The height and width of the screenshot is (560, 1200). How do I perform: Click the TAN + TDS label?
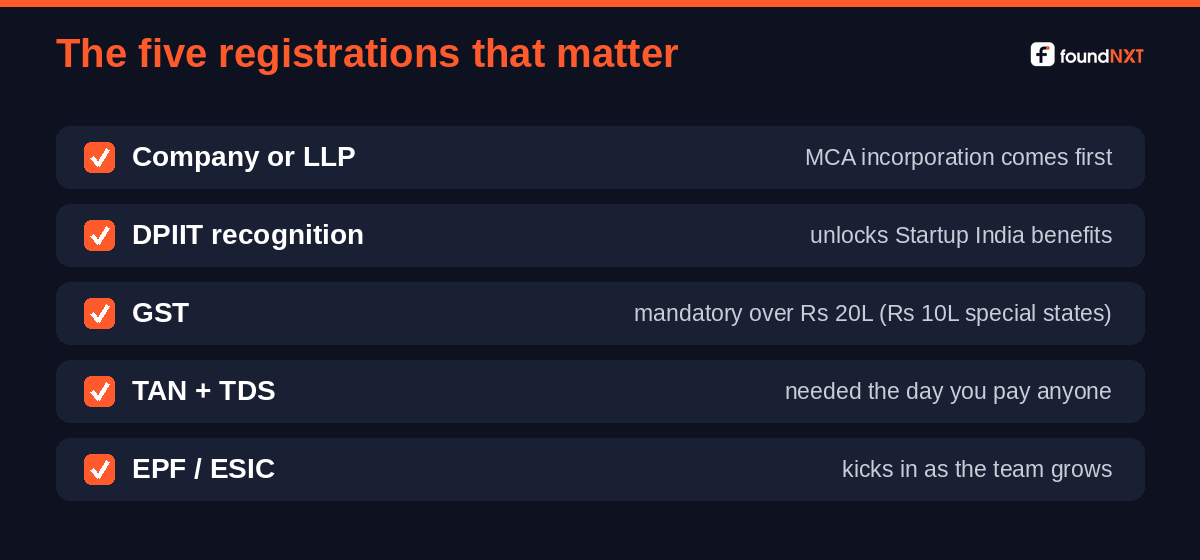tap(203, 391)
